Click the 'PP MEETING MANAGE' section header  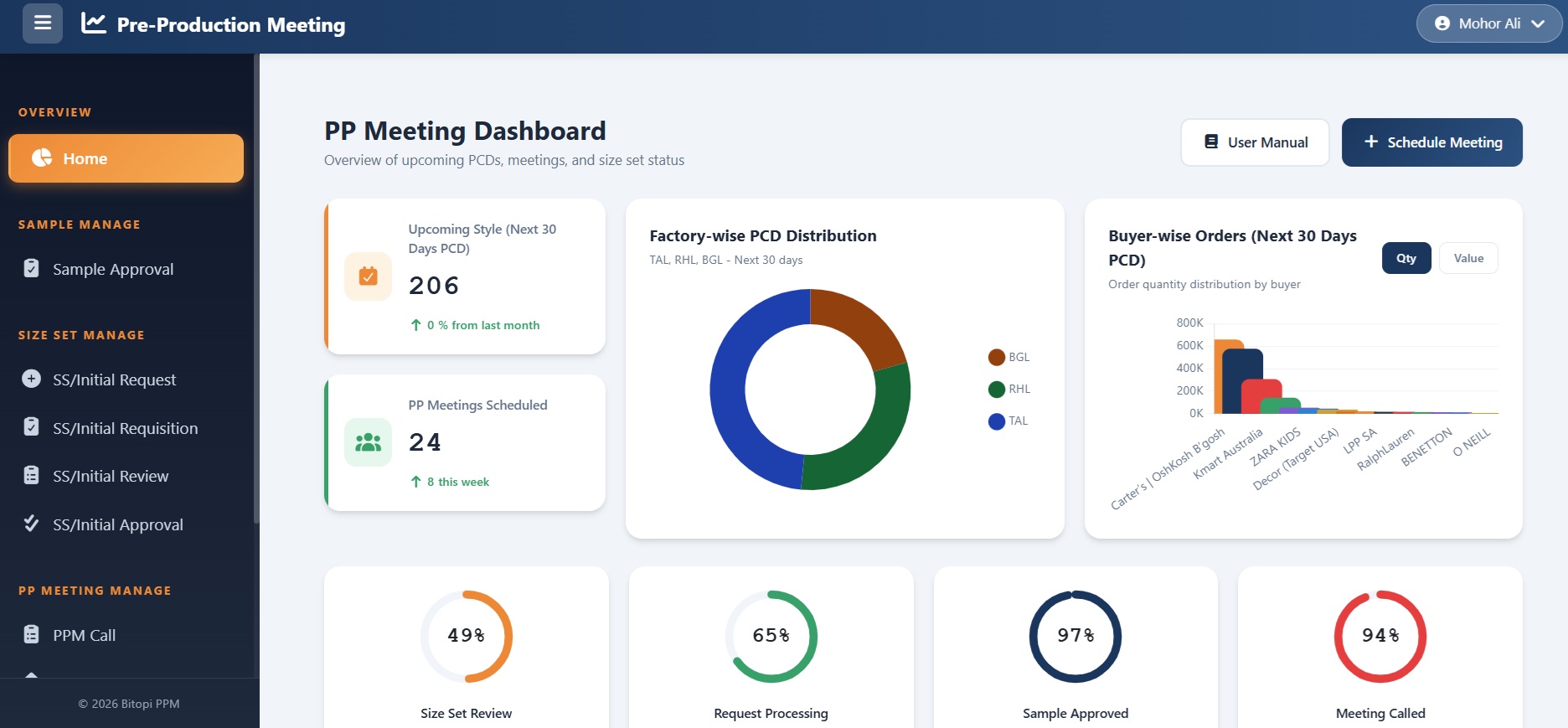[x=95, y=591]
